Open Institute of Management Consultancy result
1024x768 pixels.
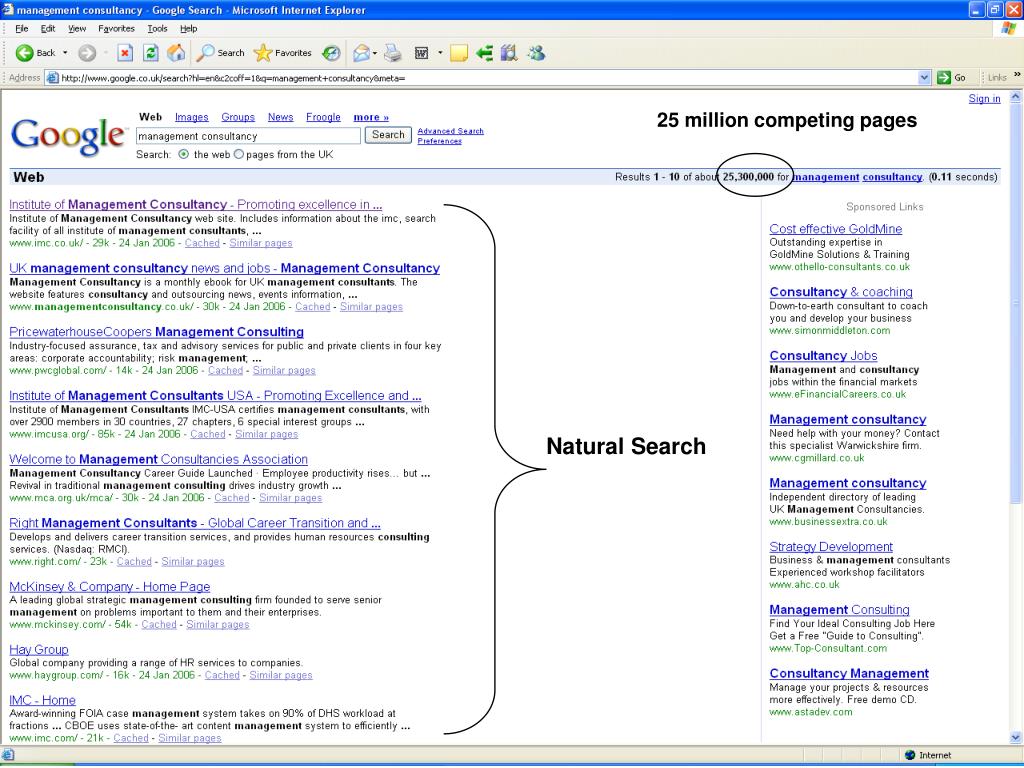coord(195,204)
